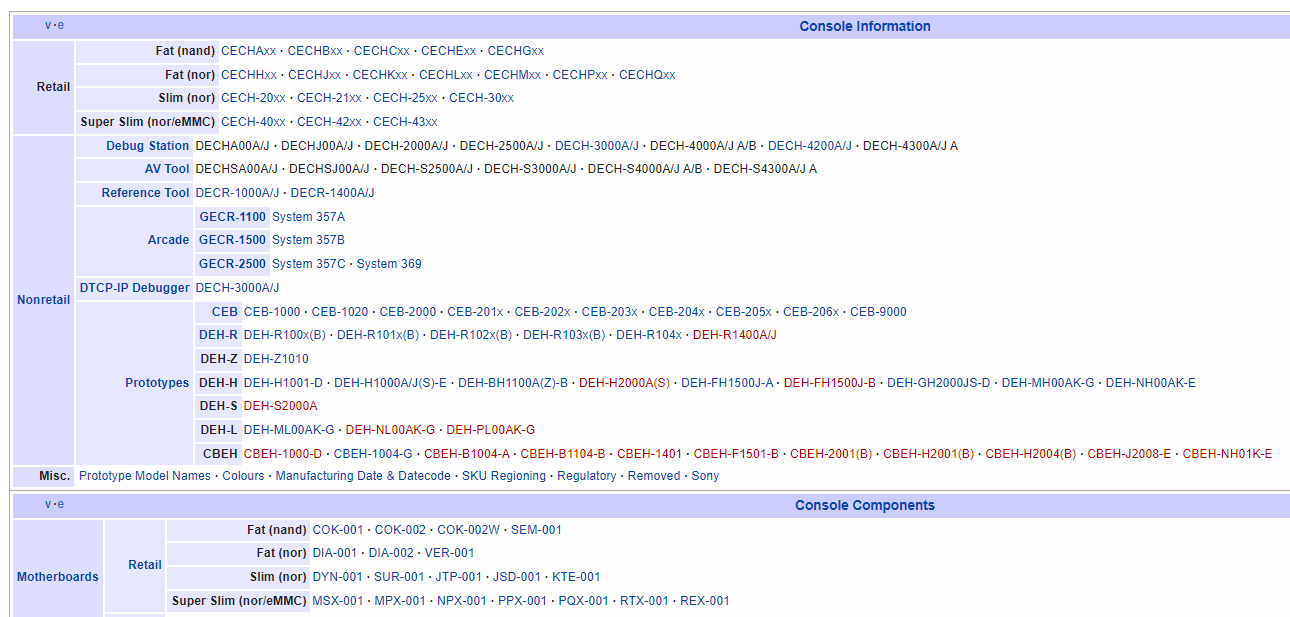Open DECH-4200A/J debug station link
This screenshot has height=617, width=1290.
[810, 146]
